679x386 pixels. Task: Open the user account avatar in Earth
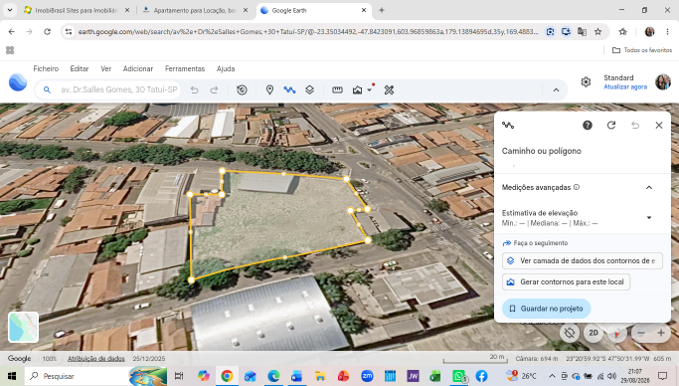[x=663, y=81]
